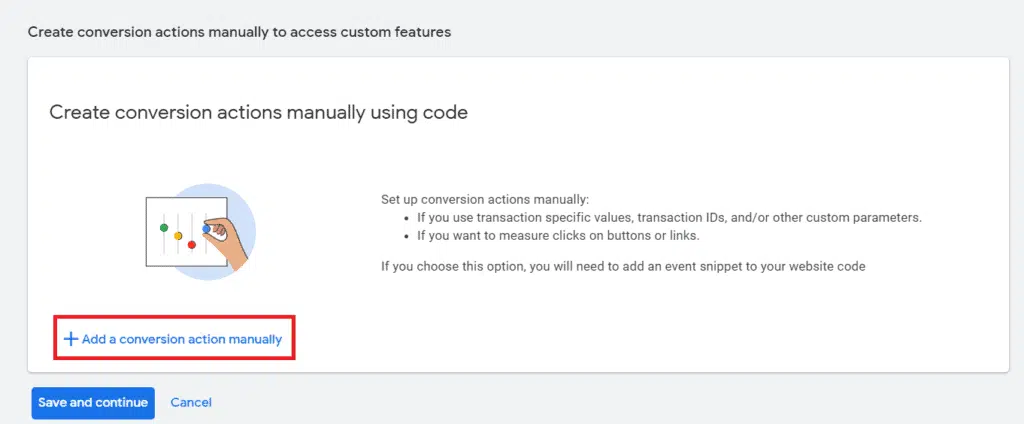
Task: Click the plus icon before Add a conversion action
Action: tap(70, 339)
